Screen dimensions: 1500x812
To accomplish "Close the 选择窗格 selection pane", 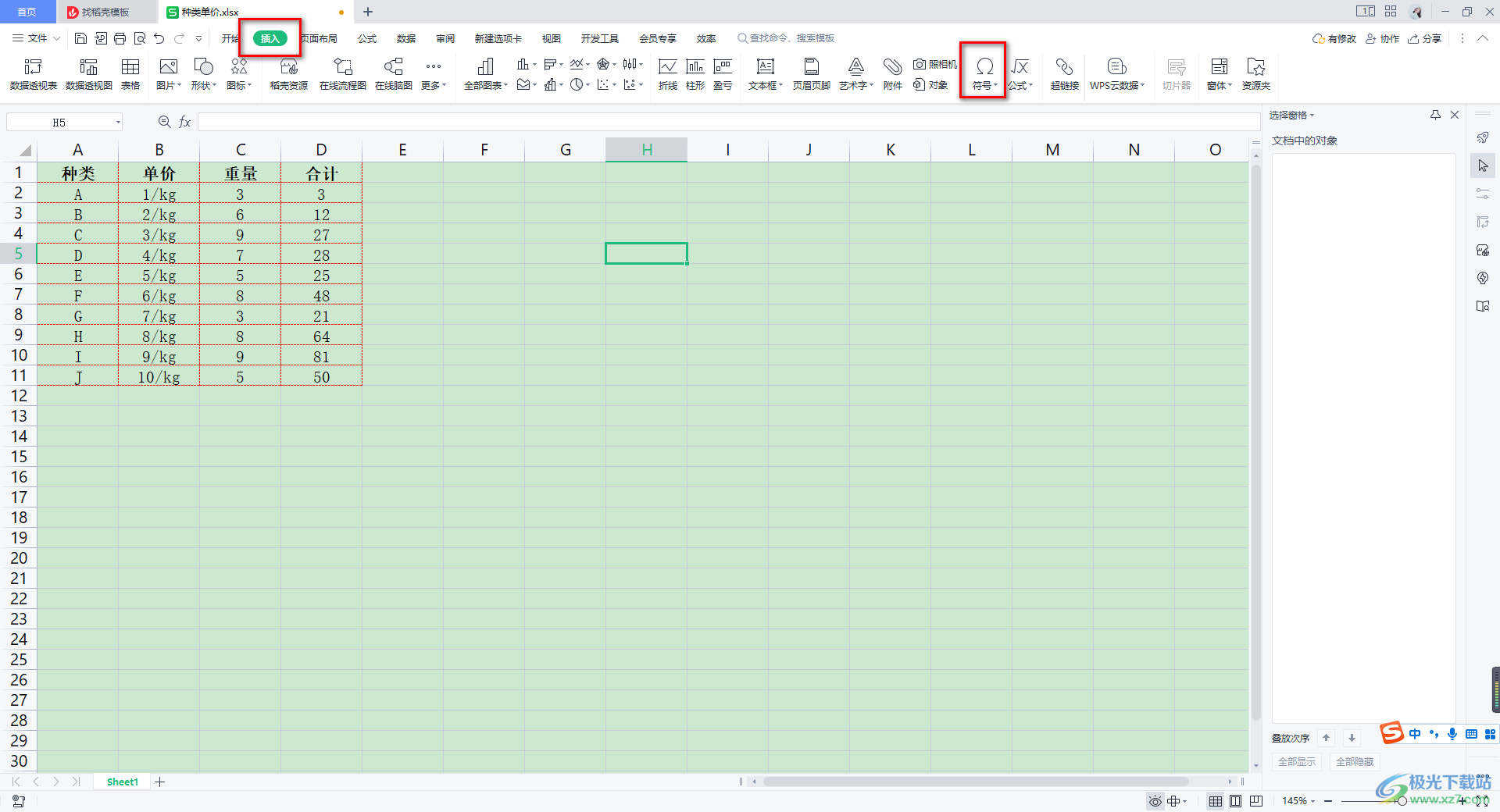I will click(x=1455, y=115).
